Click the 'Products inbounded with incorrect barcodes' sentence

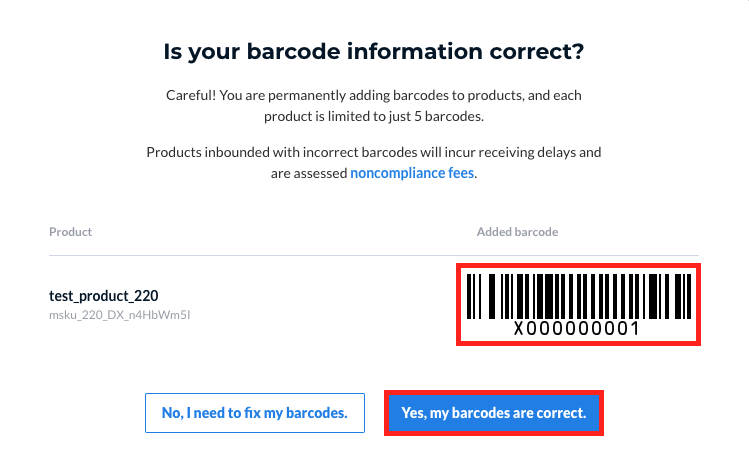click(x=282, y=152)
